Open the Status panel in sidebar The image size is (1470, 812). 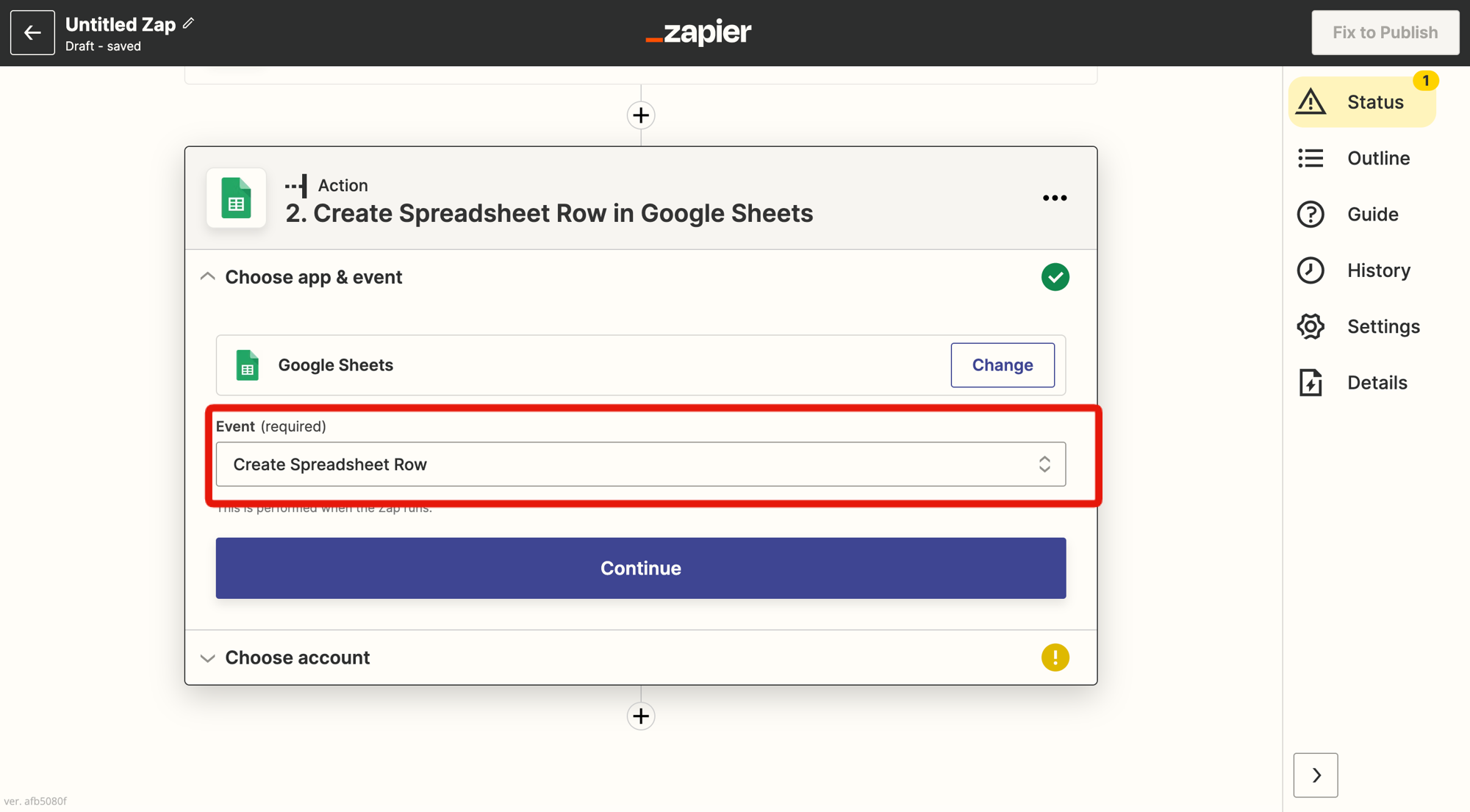pyautogui.click(x=1362, y=102)
